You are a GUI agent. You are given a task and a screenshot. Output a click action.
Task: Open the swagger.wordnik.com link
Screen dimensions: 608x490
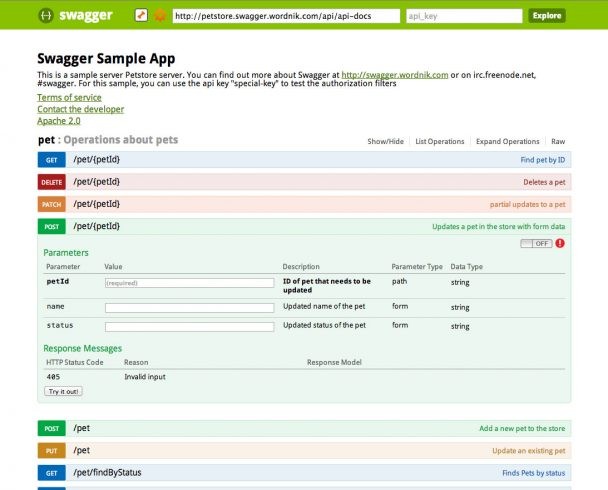(x=395, y=75)
